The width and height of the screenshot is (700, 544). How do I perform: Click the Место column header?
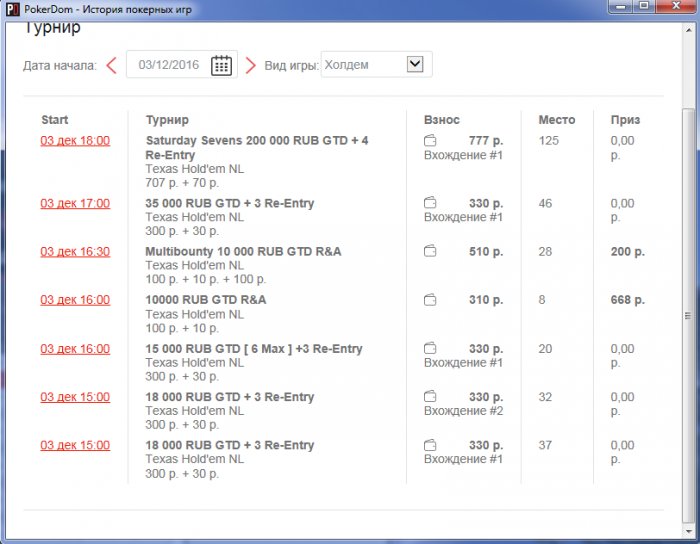(x=557, y=120)
